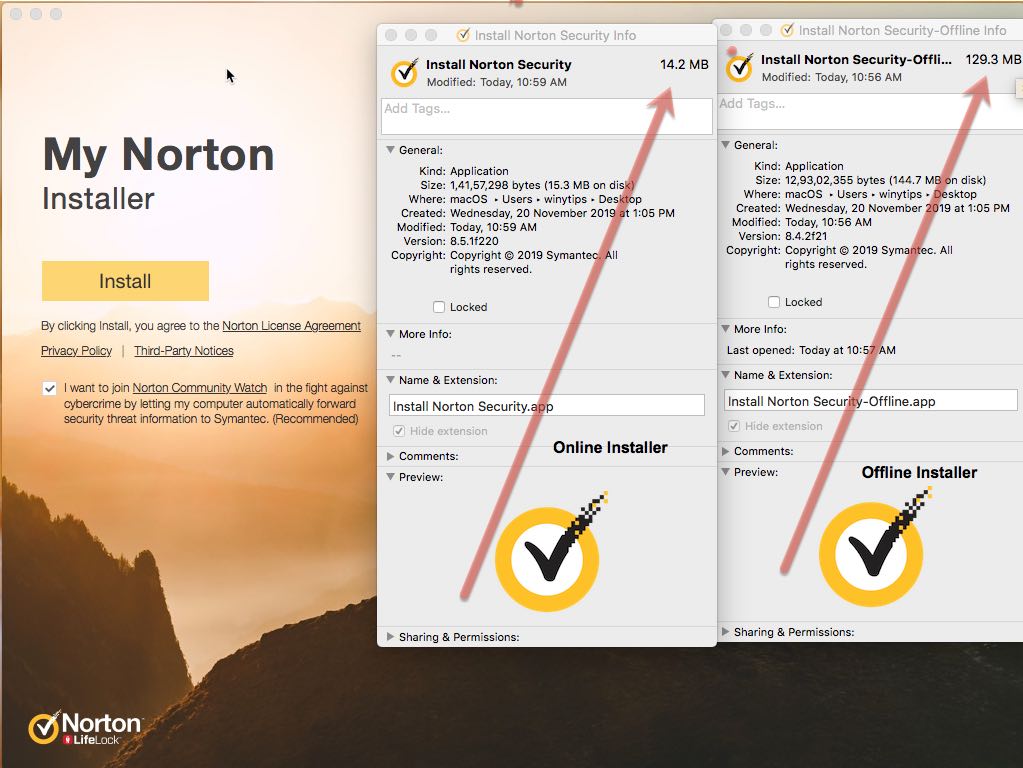Open the Norton Community Watch link
The height and width of the screenshot is (768, 1023).
tap(200, 388)
